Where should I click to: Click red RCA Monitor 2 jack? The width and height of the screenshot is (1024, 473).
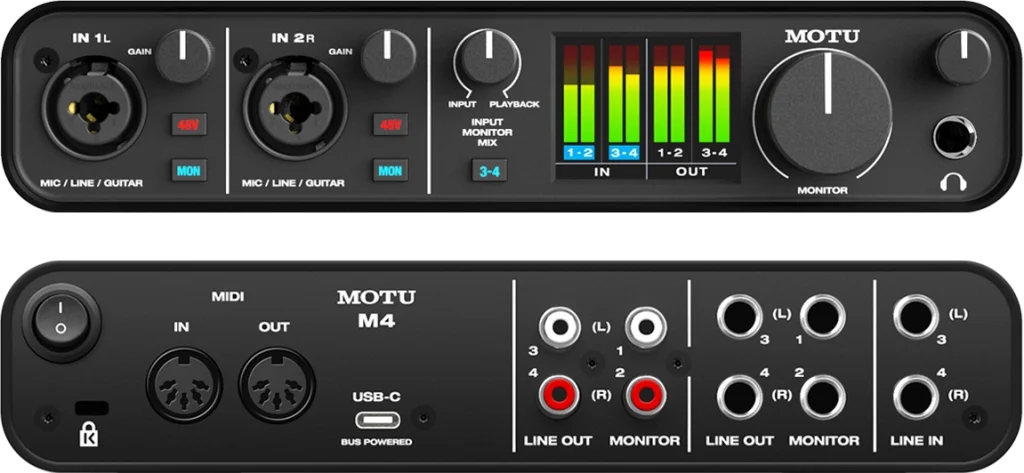coord(647,395)
